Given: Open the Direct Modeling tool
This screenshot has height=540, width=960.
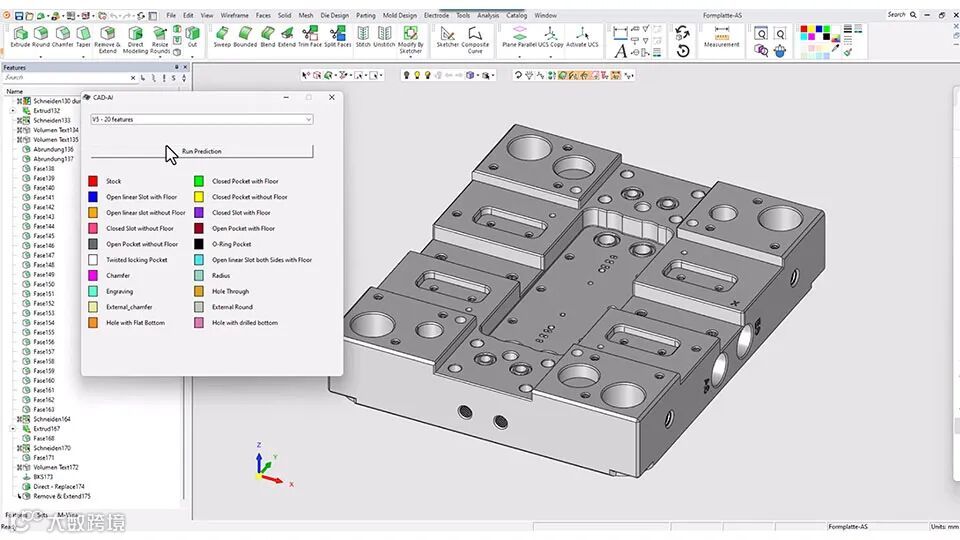Looking at the screenshot, I should pos(135,40).
